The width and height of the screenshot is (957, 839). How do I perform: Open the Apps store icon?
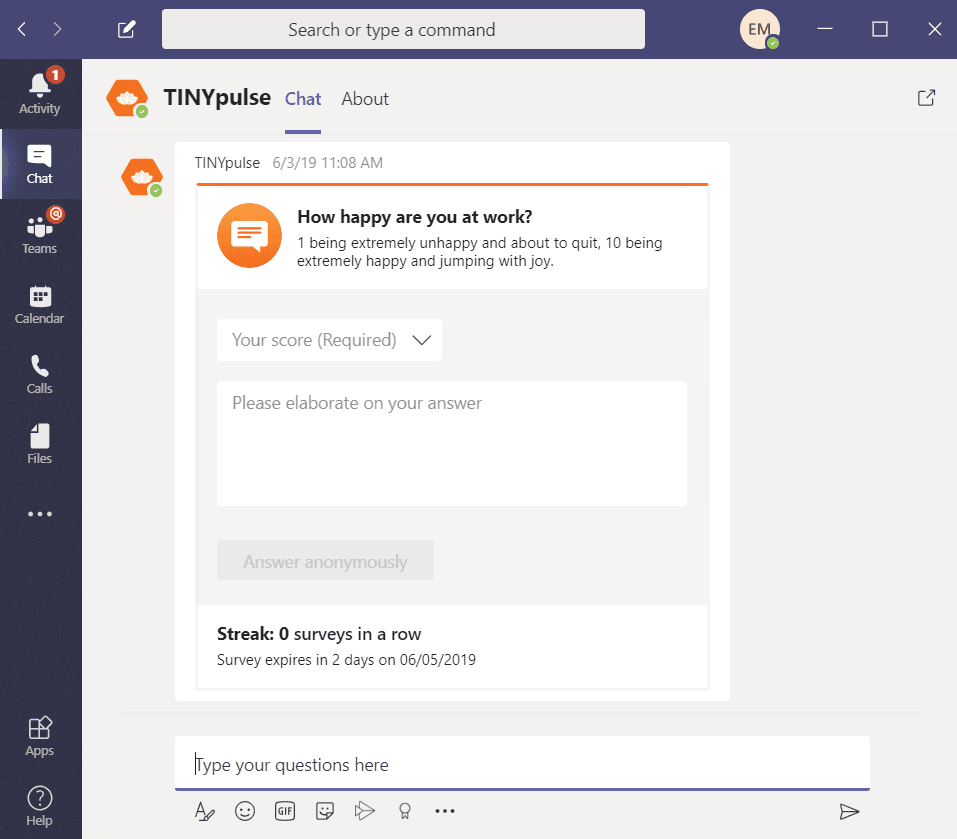click(x=40, y=736)
